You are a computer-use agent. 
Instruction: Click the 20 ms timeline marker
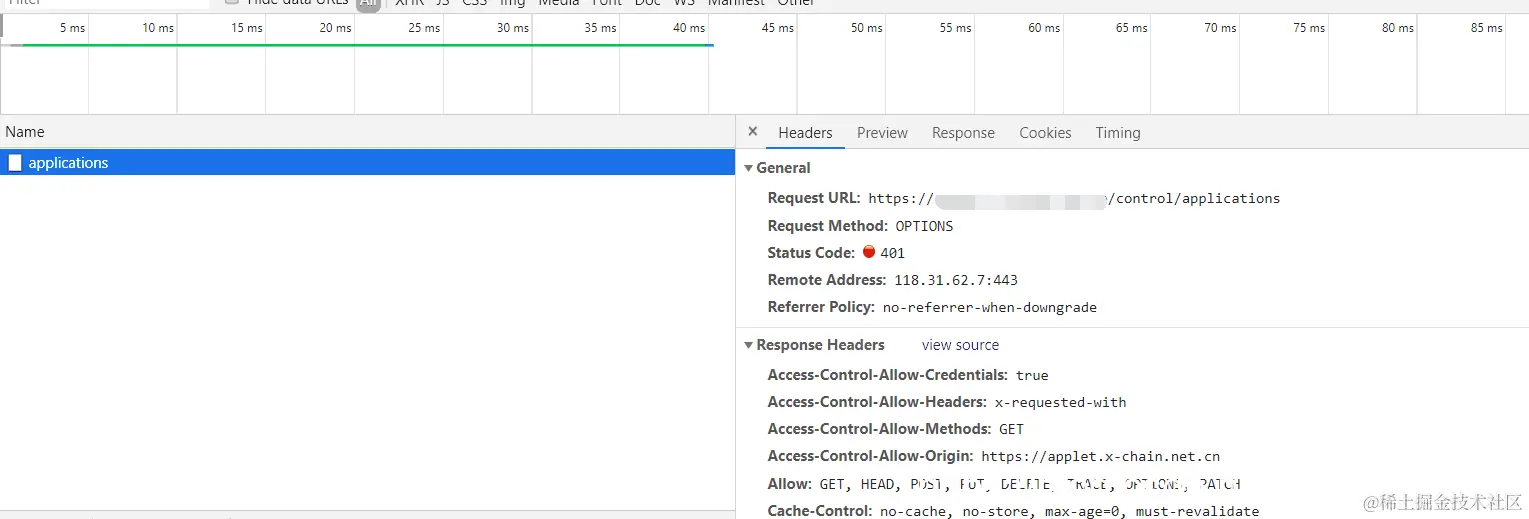tap(335, 28)
